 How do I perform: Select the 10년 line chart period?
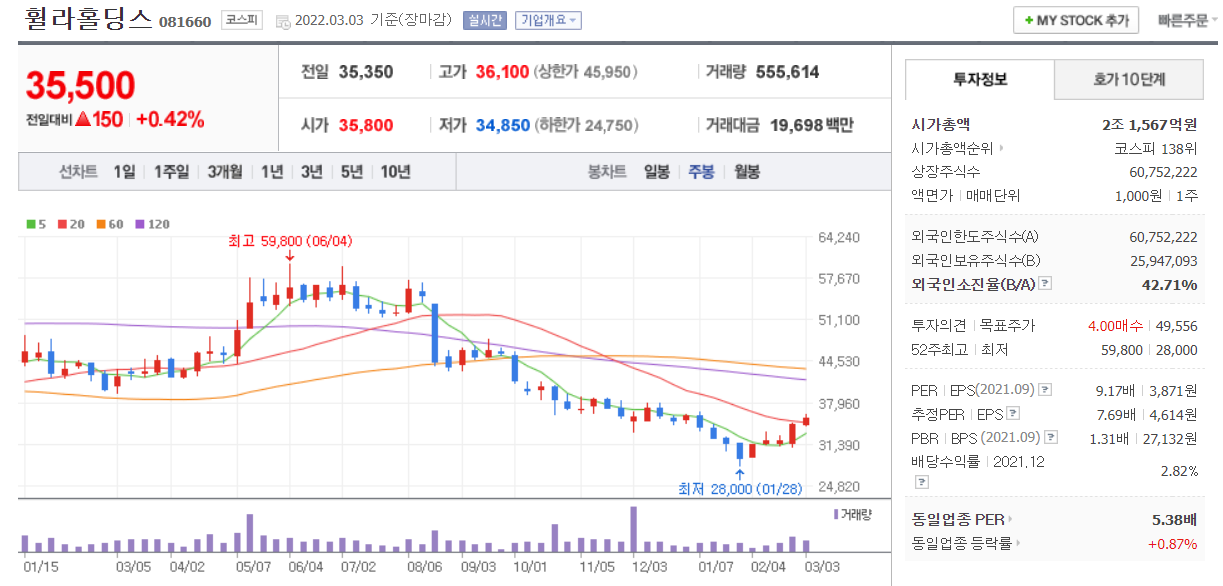tap(395, 171)
